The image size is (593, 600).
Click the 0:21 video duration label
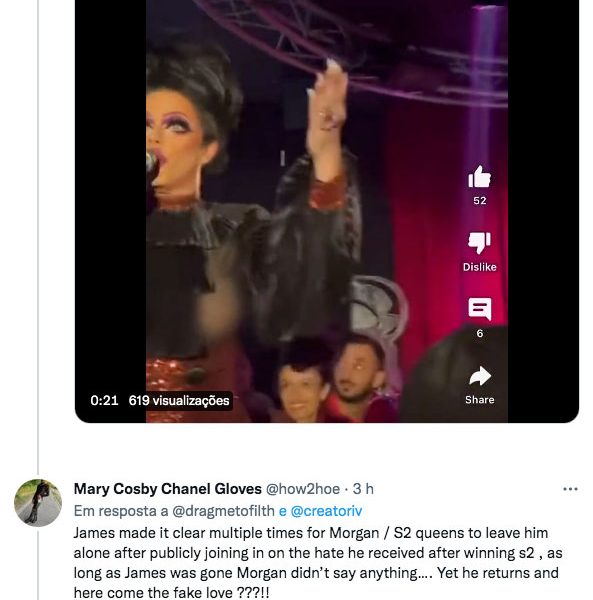point(104,401)
